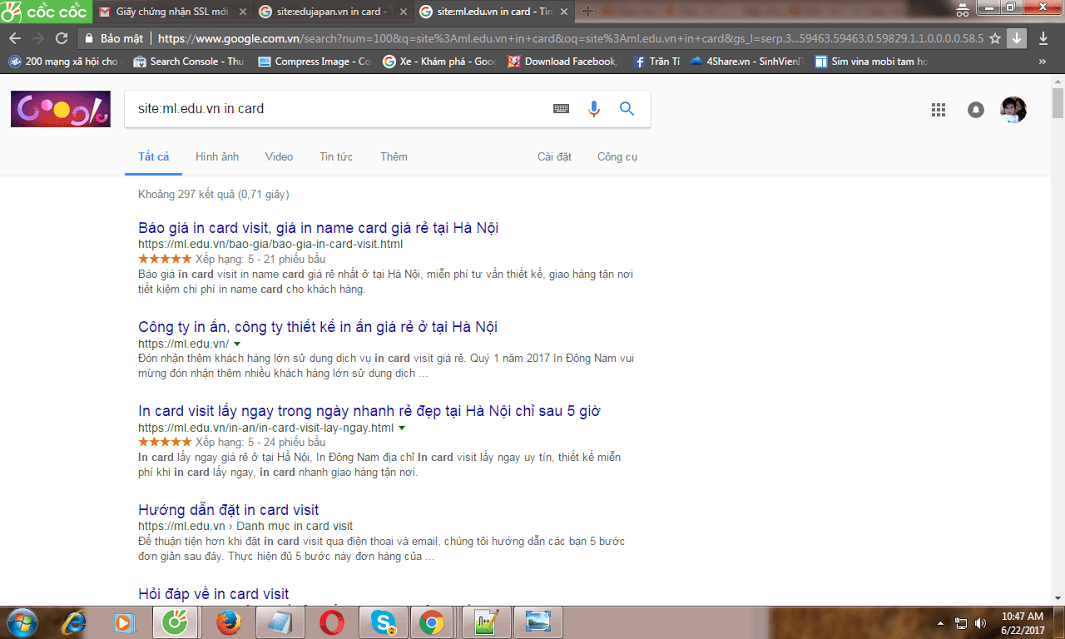This screenshot has width=1065, height=639.
Task: Switch to the 'Video' results tab
Action: [278, 157]
